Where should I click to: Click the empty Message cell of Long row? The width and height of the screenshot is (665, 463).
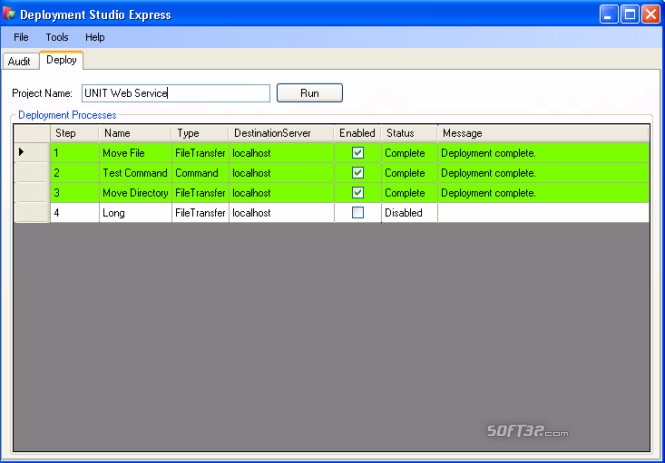click(543, 212)
